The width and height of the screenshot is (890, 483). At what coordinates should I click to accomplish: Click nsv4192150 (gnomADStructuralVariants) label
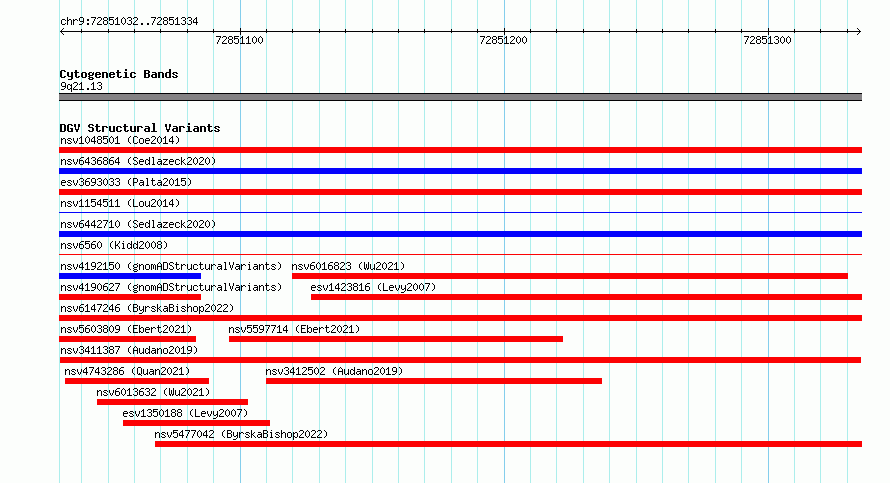click(x=171, y=266)
